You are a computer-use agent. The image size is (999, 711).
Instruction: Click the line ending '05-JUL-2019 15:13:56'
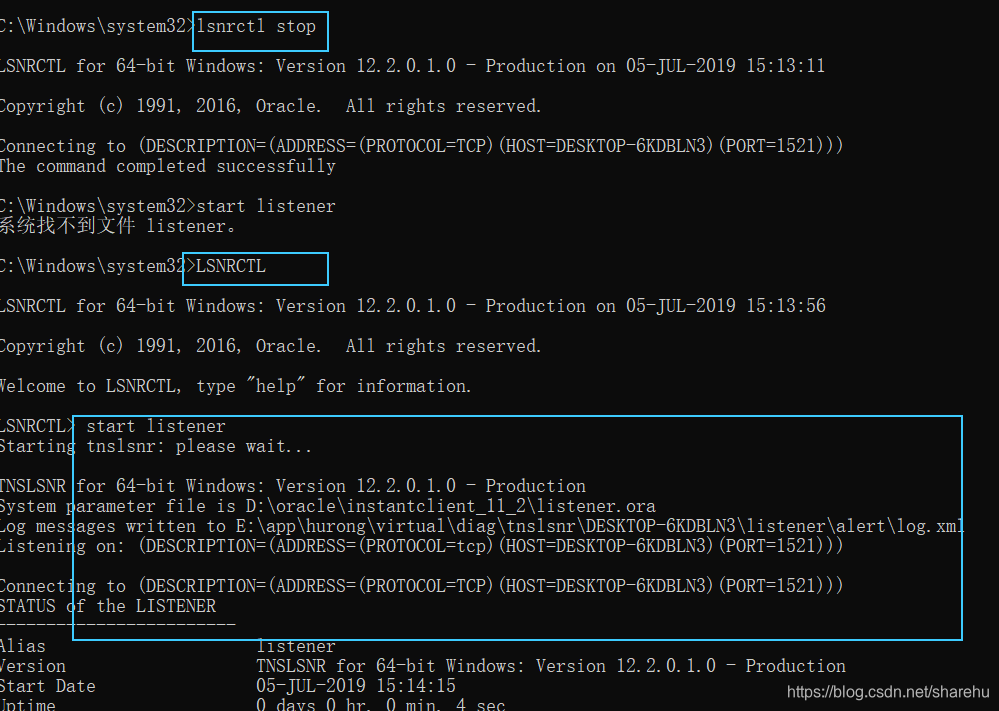[413, 306]
